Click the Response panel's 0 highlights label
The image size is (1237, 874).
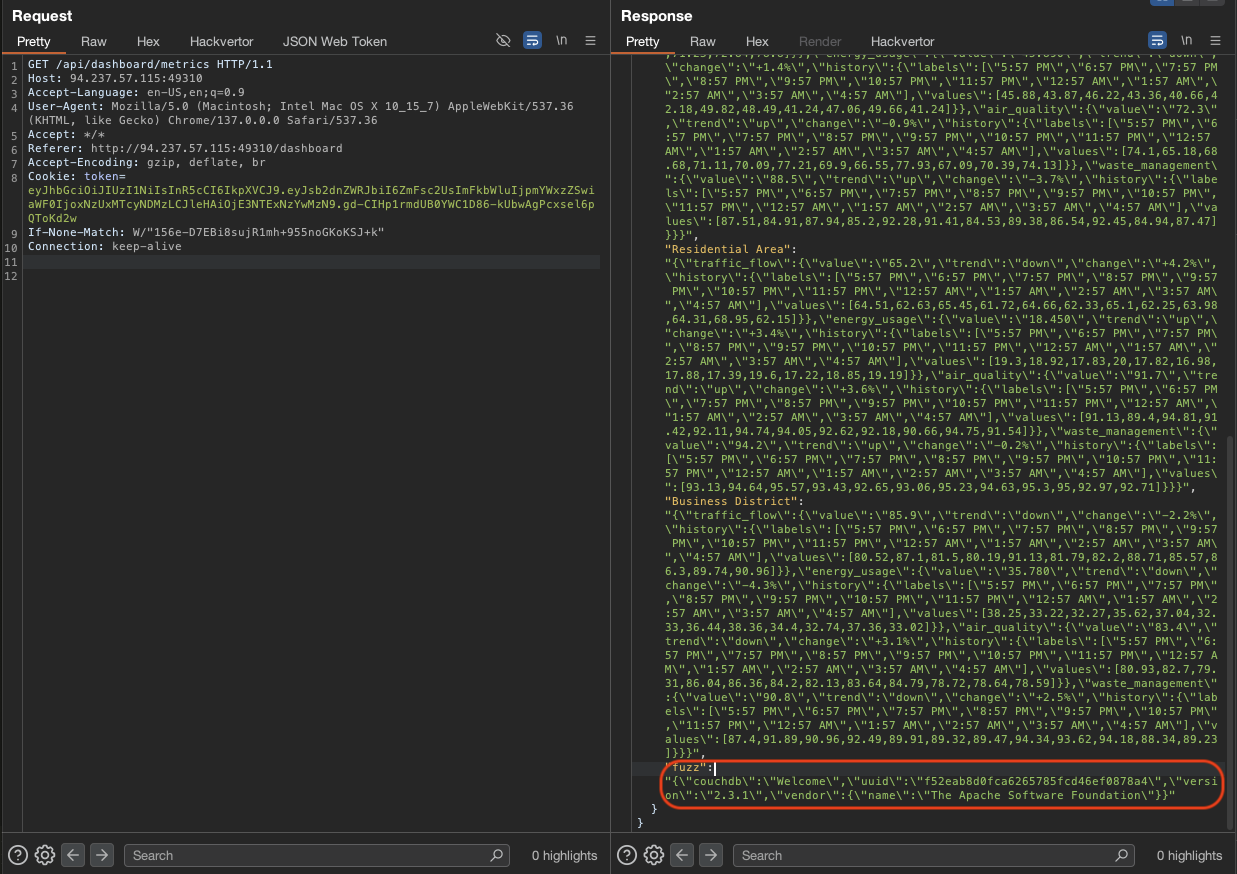1189,855
